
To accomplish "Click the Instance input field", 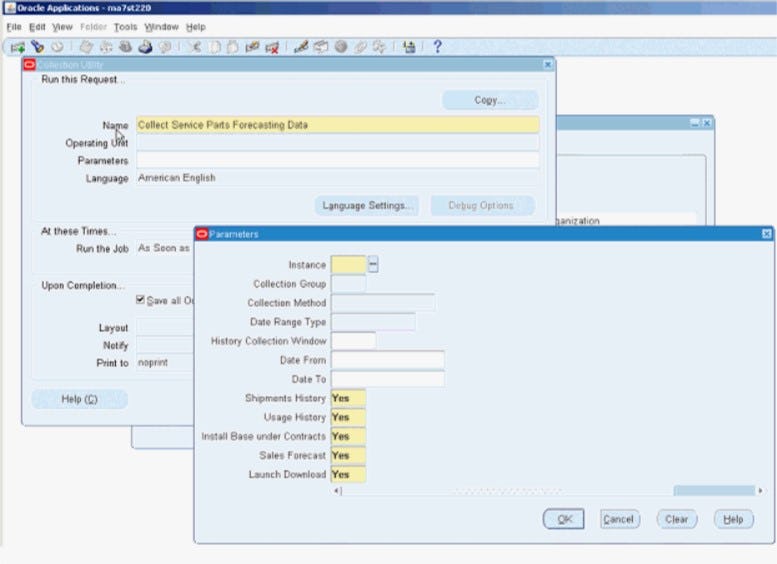I will [348, 265].
